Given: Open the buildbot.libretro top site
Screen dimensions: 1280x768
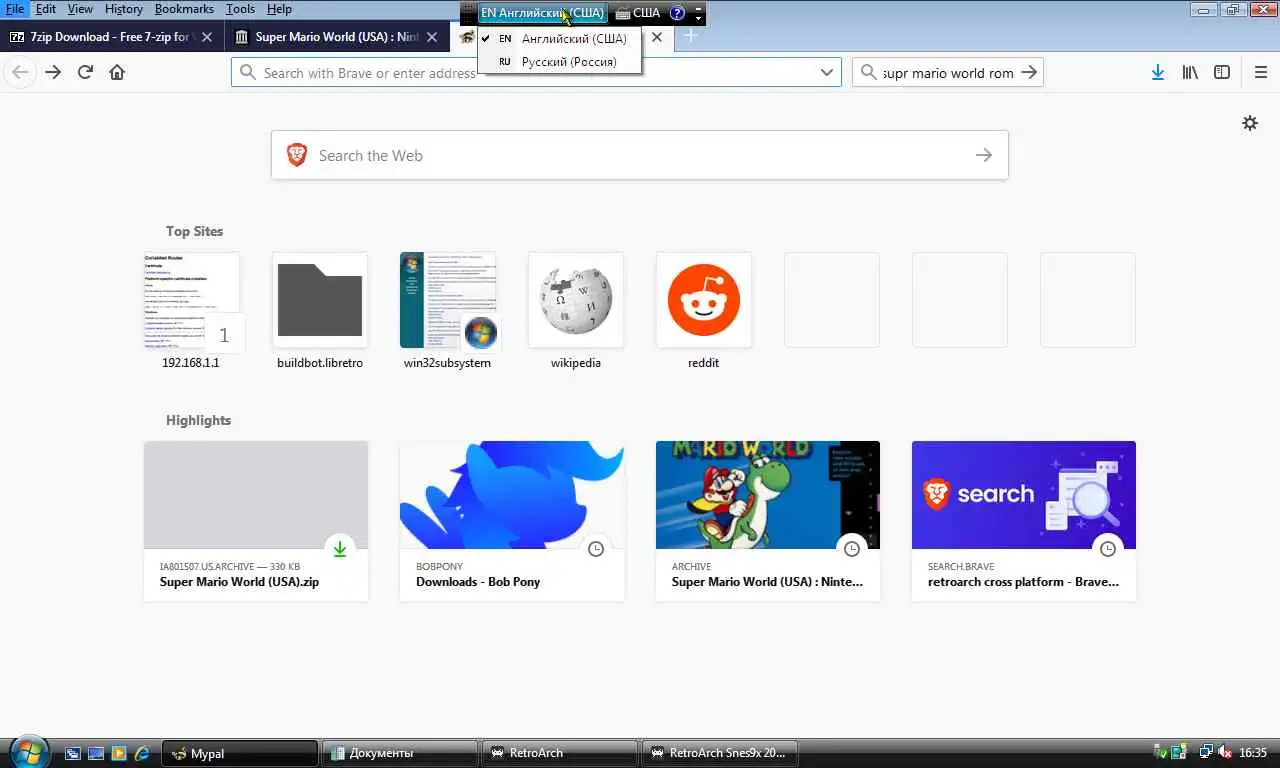Looking at the screenshot, I should coord(320,311).
